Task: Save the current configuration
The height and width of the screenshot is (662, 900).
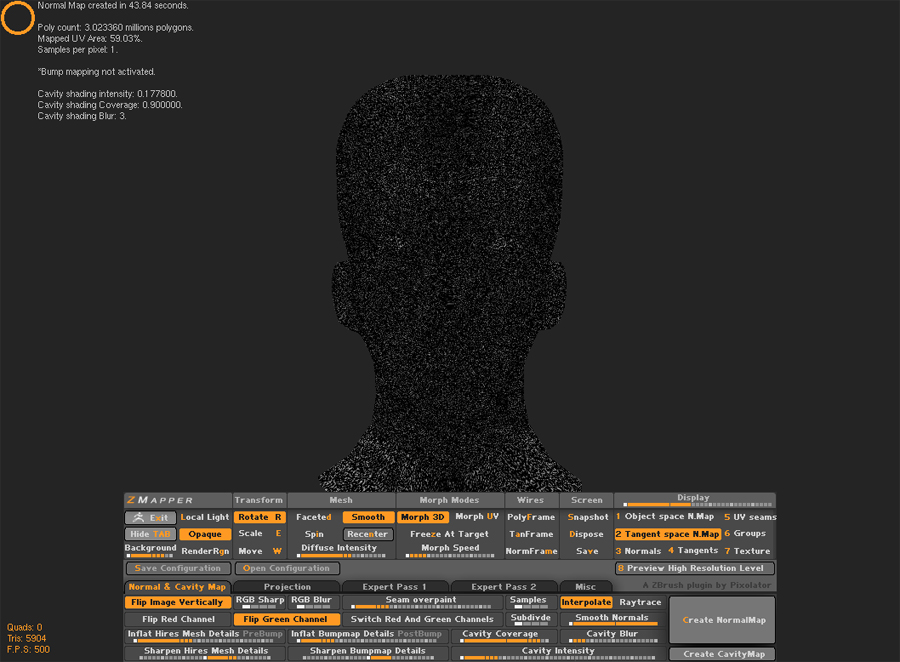Action: (x=178, y=568)
